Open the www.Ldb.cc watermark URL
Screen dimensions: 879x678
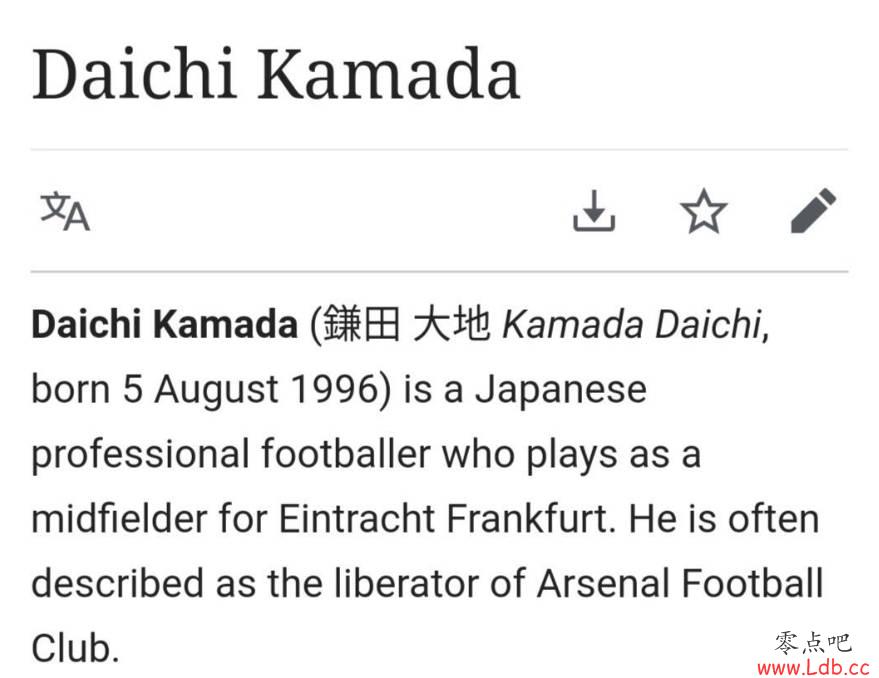[813, 667]
